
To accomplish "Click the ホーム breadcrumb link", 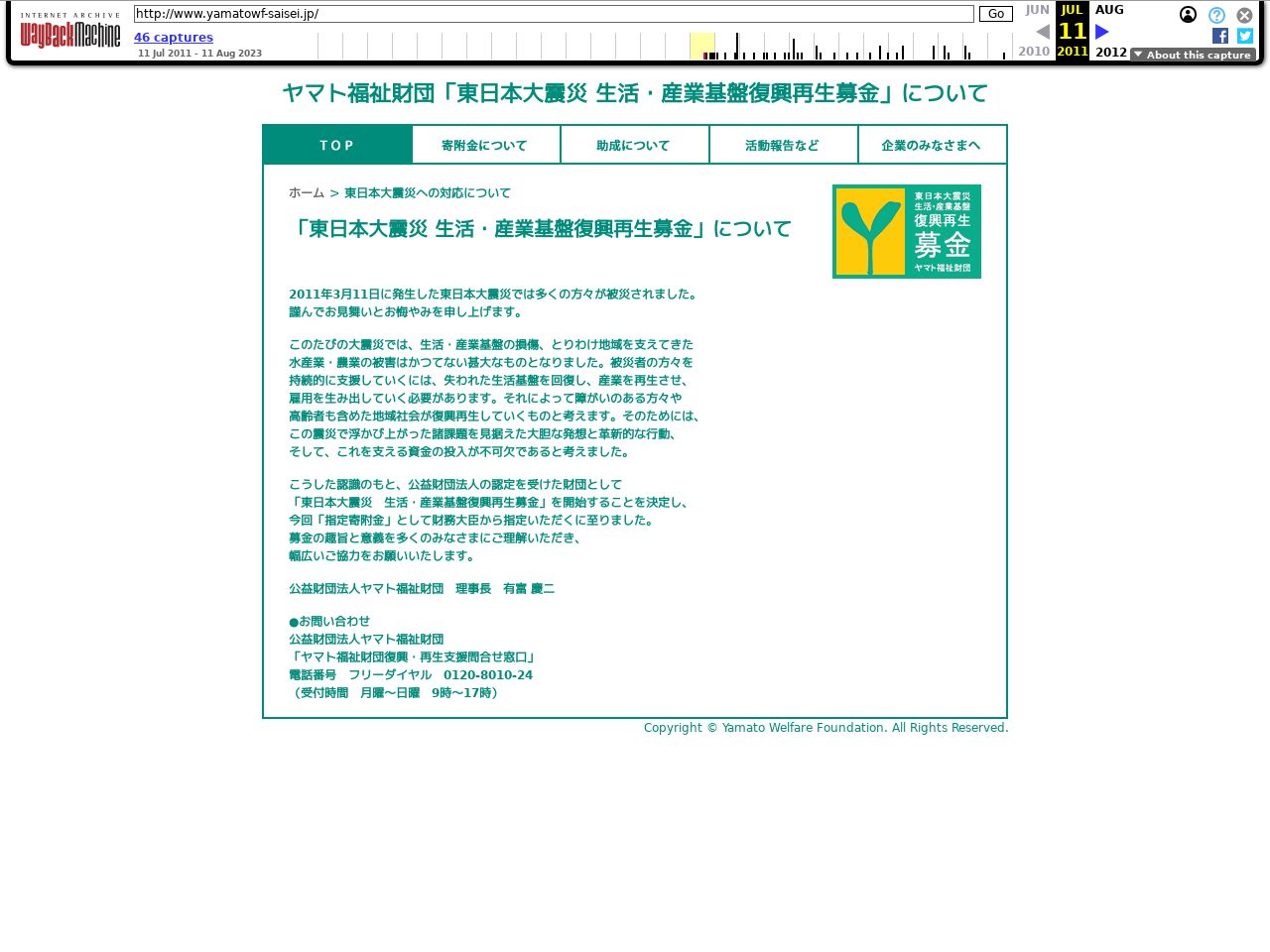I will pyautogui.click(x=307, y=193).
